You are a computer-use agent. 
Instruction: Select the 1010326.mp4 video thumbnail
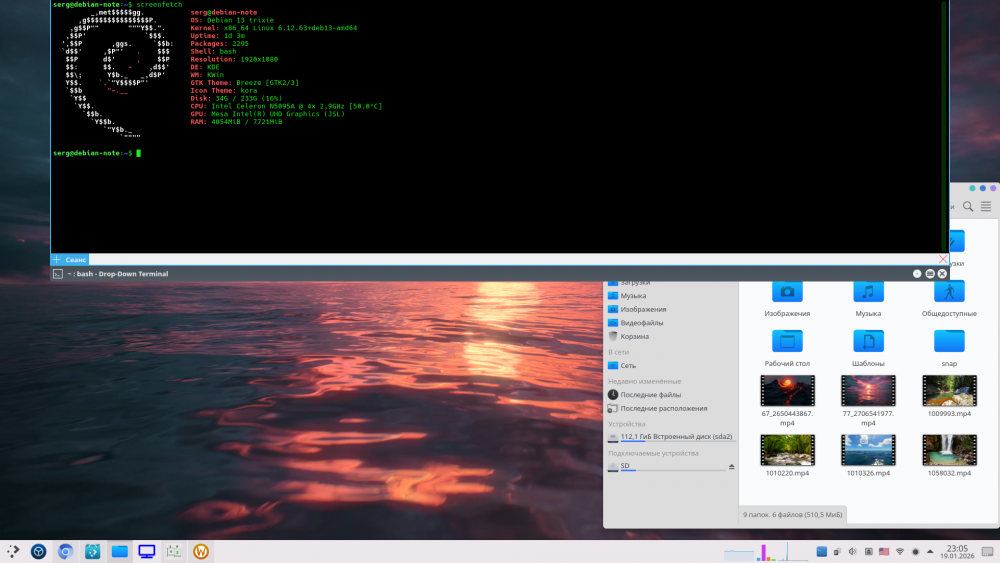point(867,450)
